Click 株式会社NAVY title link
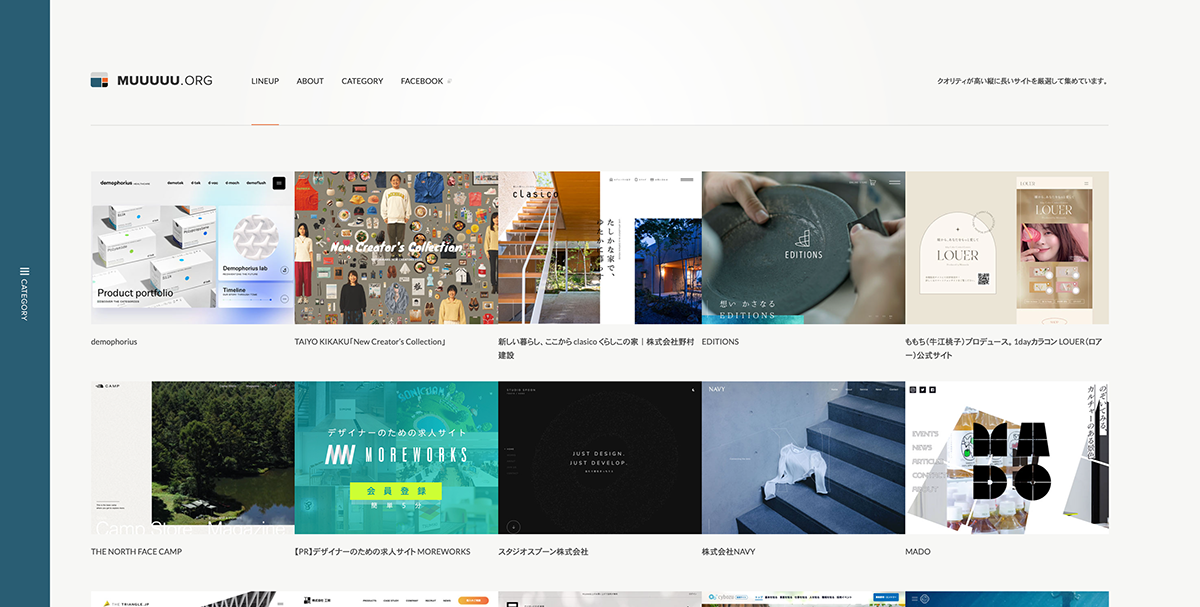This screenshot has width=1200, height=607. 728,552
